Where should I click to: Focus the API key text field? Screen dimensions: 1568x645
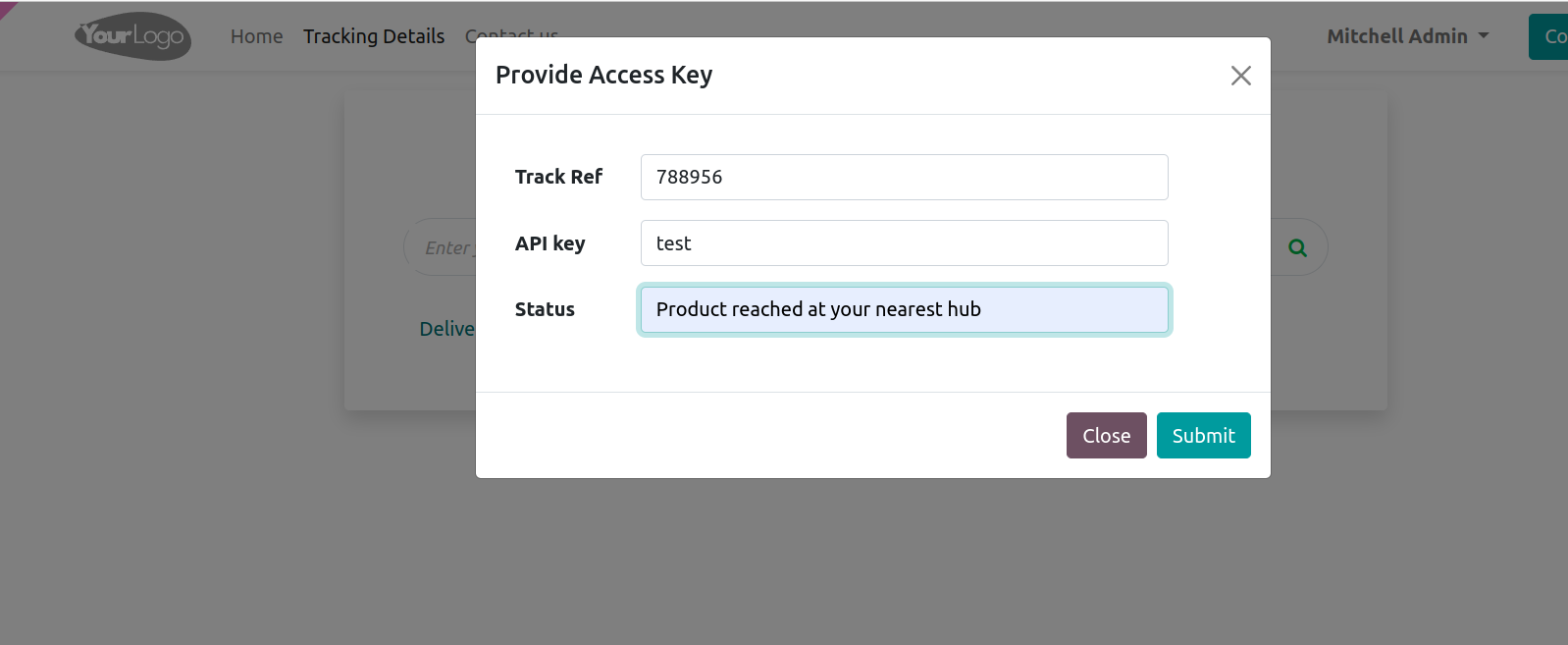click(x=904, y=243)
